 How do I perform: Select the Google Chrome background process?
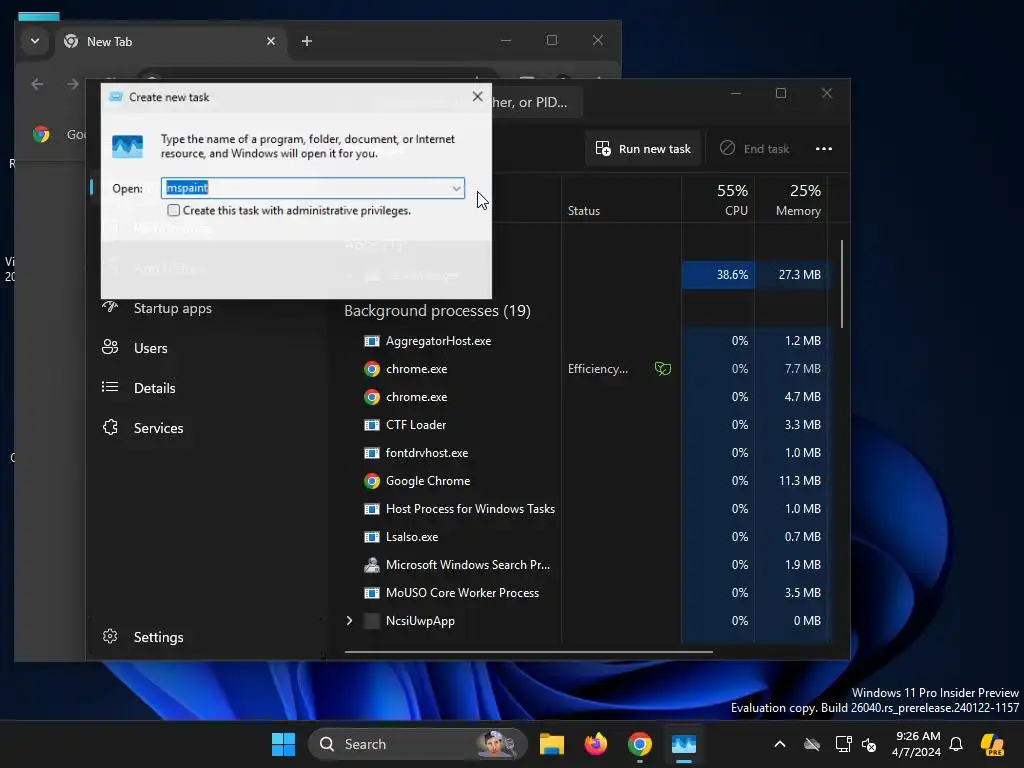click(x=428, y=481)
